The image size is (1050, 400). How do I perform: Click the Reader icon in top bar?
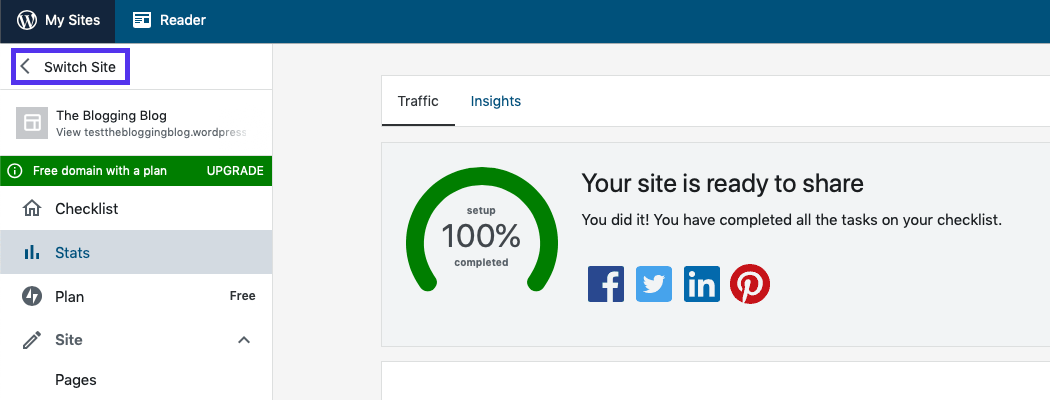point(143,19)
